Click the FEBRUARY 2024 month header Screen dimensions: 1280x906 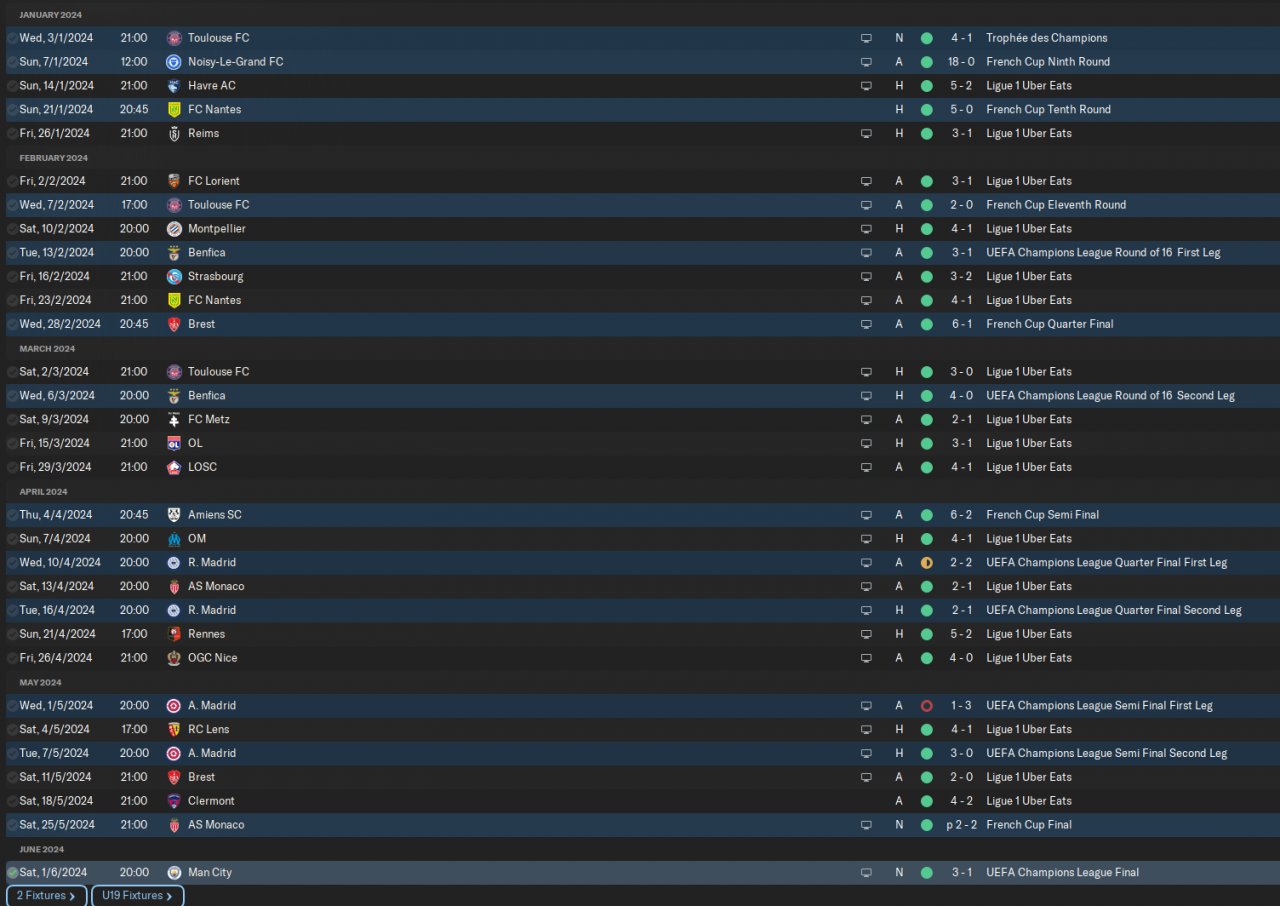pyautogui.click(x=53, y=158)
